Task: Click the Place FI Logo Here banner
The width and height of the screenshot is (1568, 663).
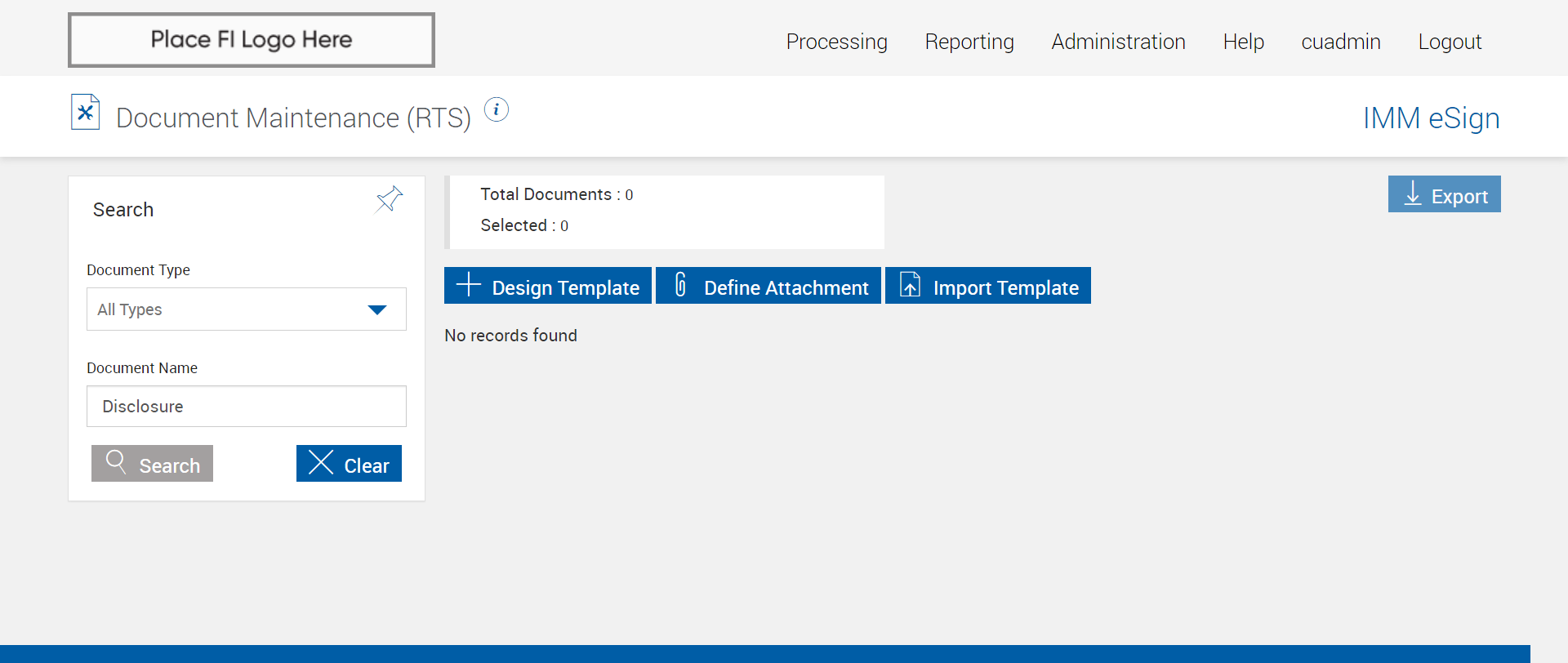Action: (252, 40)
